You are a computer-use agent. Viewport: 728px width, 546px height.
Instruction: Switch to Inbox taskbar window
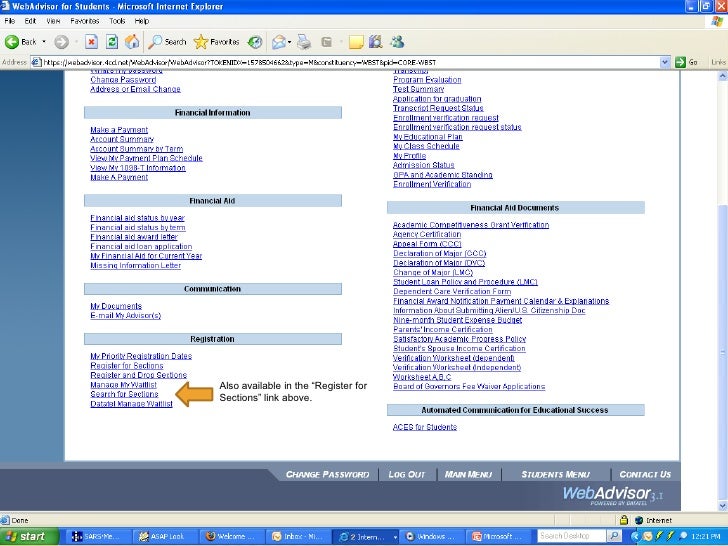[297, 537]
